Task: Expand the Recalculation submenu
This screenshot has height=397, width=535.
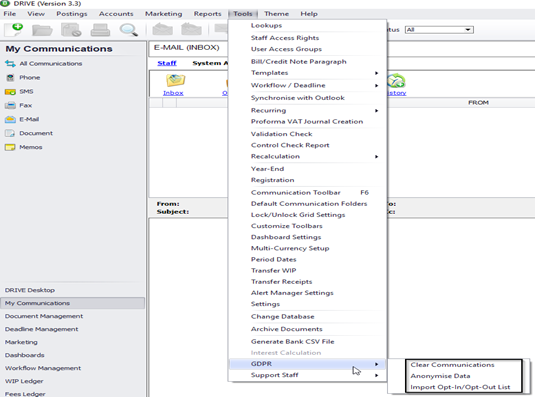Action: (307, 157)
